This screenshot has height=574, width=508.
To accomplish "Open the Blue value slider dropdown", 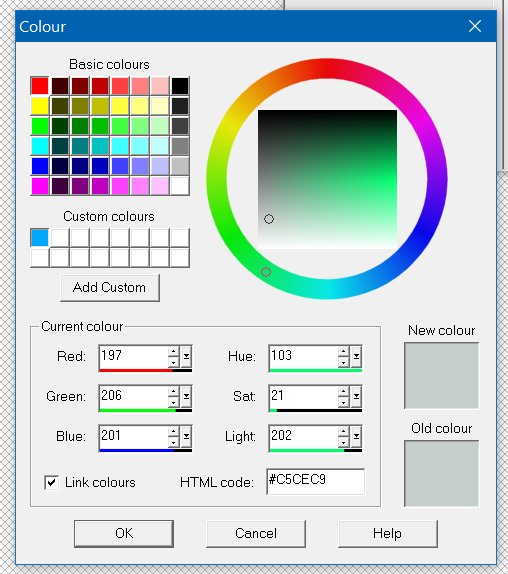I will pos(186,436).
